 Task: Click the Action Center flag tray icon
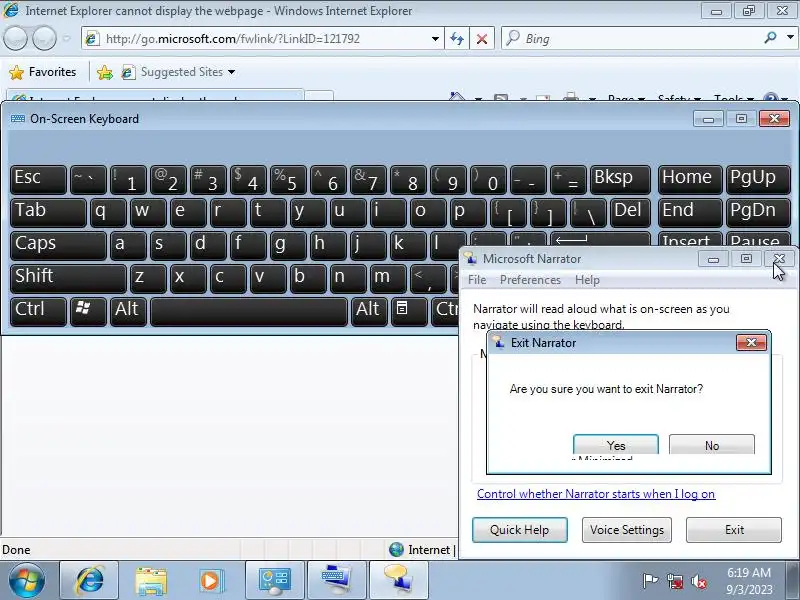coord(649,581)
